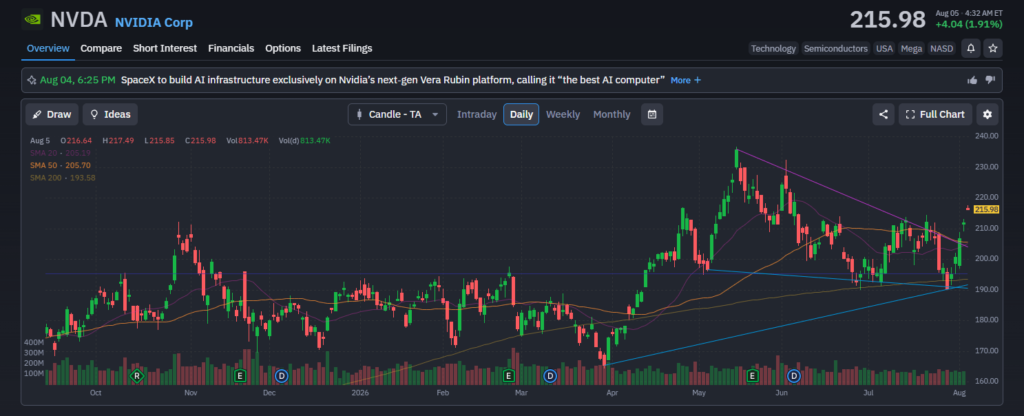
Task: Open the Candle - TA chart type dropdown
Action: click(397, 114)
